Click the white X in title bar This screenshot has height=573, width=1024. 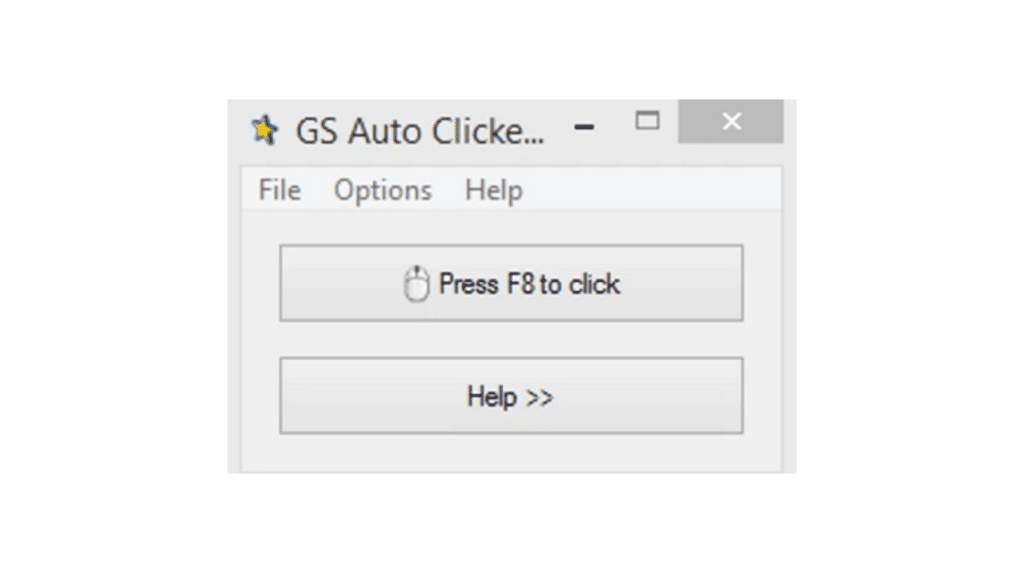click(731, 121)
